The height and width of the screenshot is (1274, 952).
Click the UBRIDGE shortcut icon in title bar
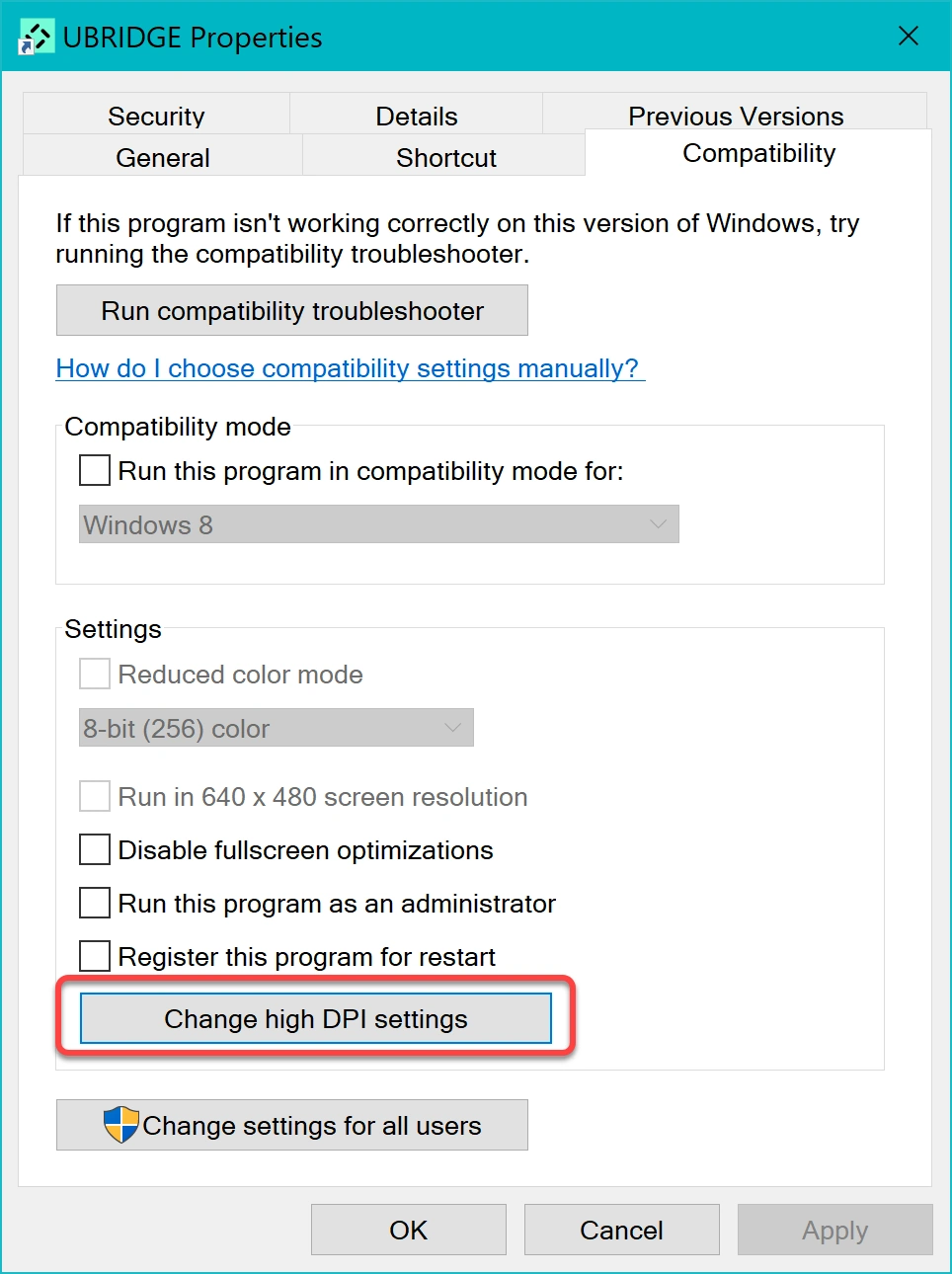36,38
